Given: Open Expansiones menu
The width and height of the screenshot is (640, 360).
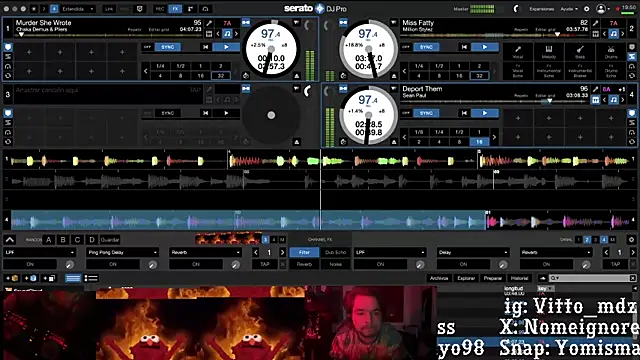Looking at the screenshot, I should [x=541, y=9].
